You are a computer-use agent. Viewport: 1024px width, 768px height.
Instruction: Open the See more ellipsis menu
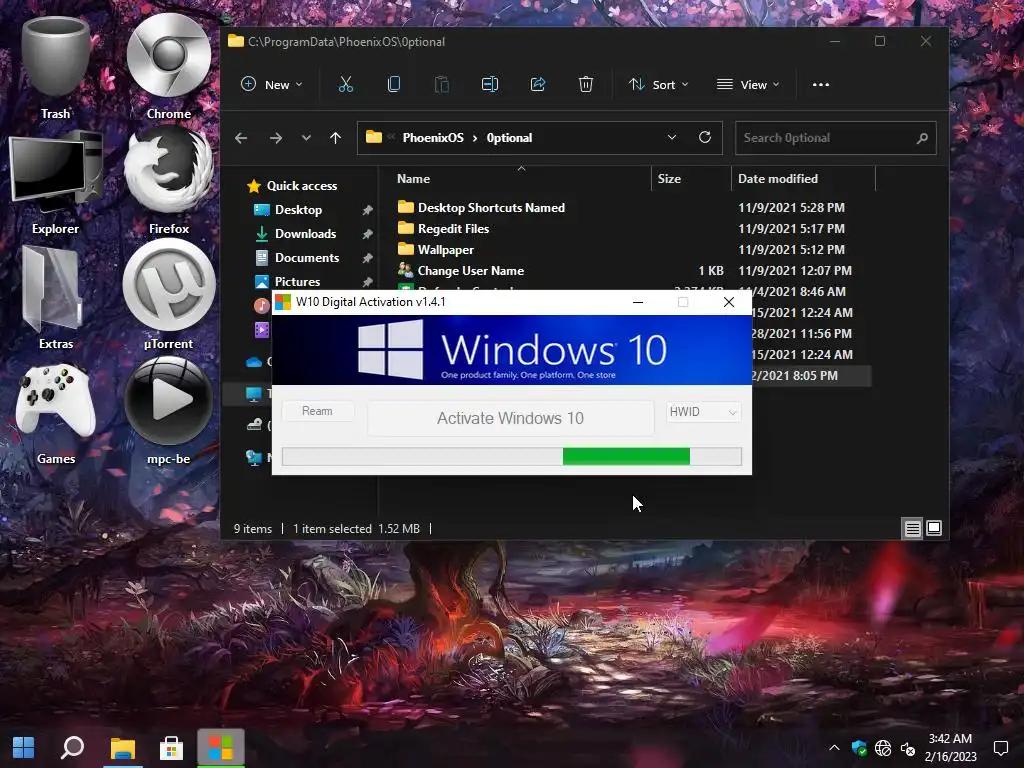[821, 84]
